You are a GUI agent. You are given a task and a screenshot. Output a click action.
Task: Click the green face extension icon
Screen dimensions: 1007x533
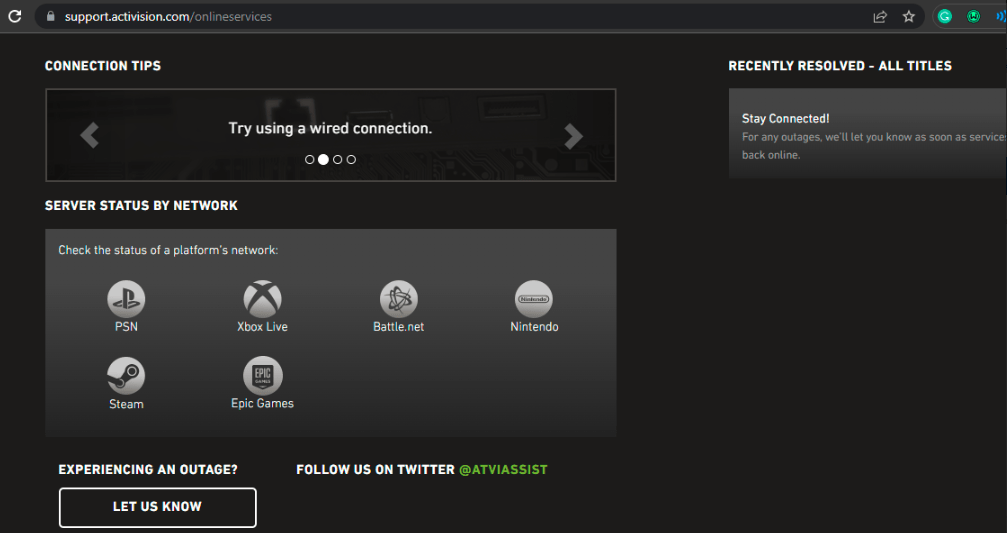pos(974,17)
